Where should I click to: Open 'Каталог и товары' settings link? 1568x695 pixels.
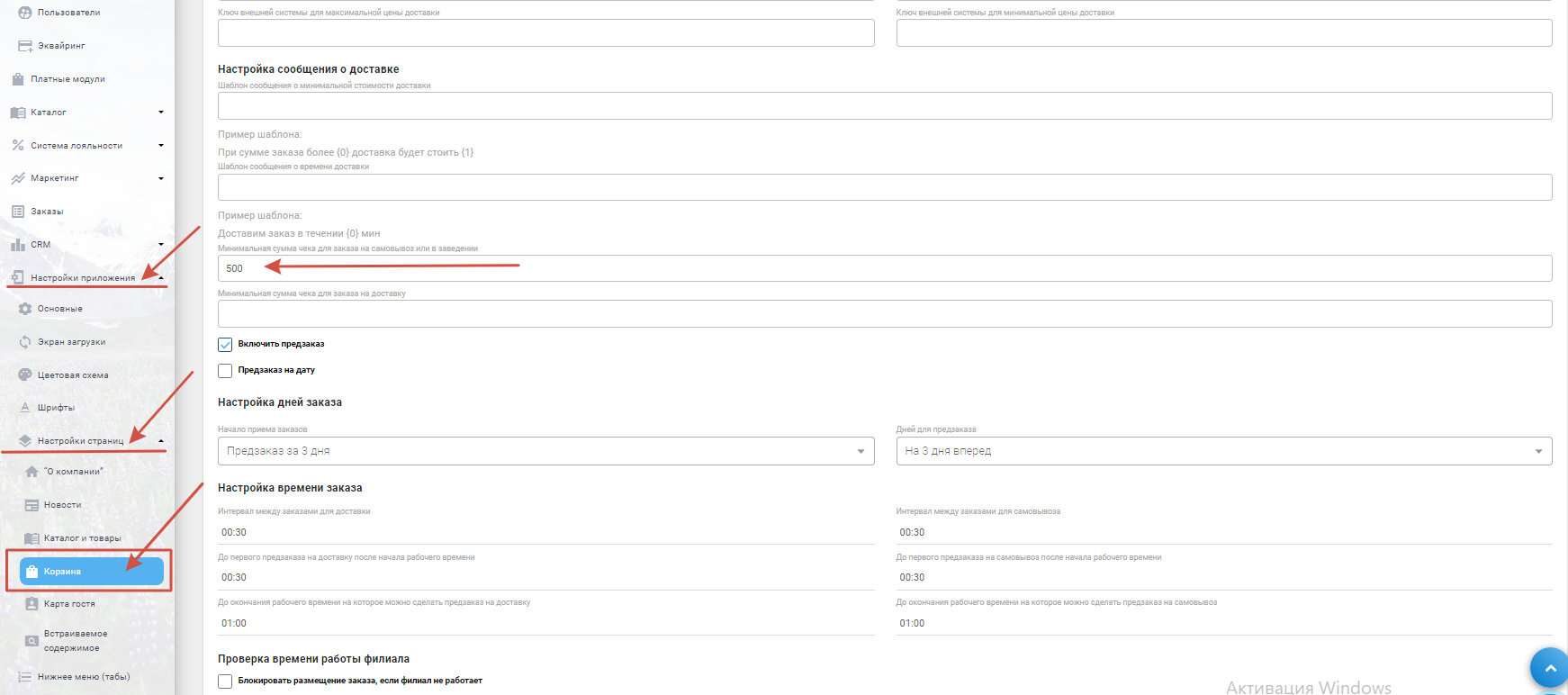click(x=82, y=538)
